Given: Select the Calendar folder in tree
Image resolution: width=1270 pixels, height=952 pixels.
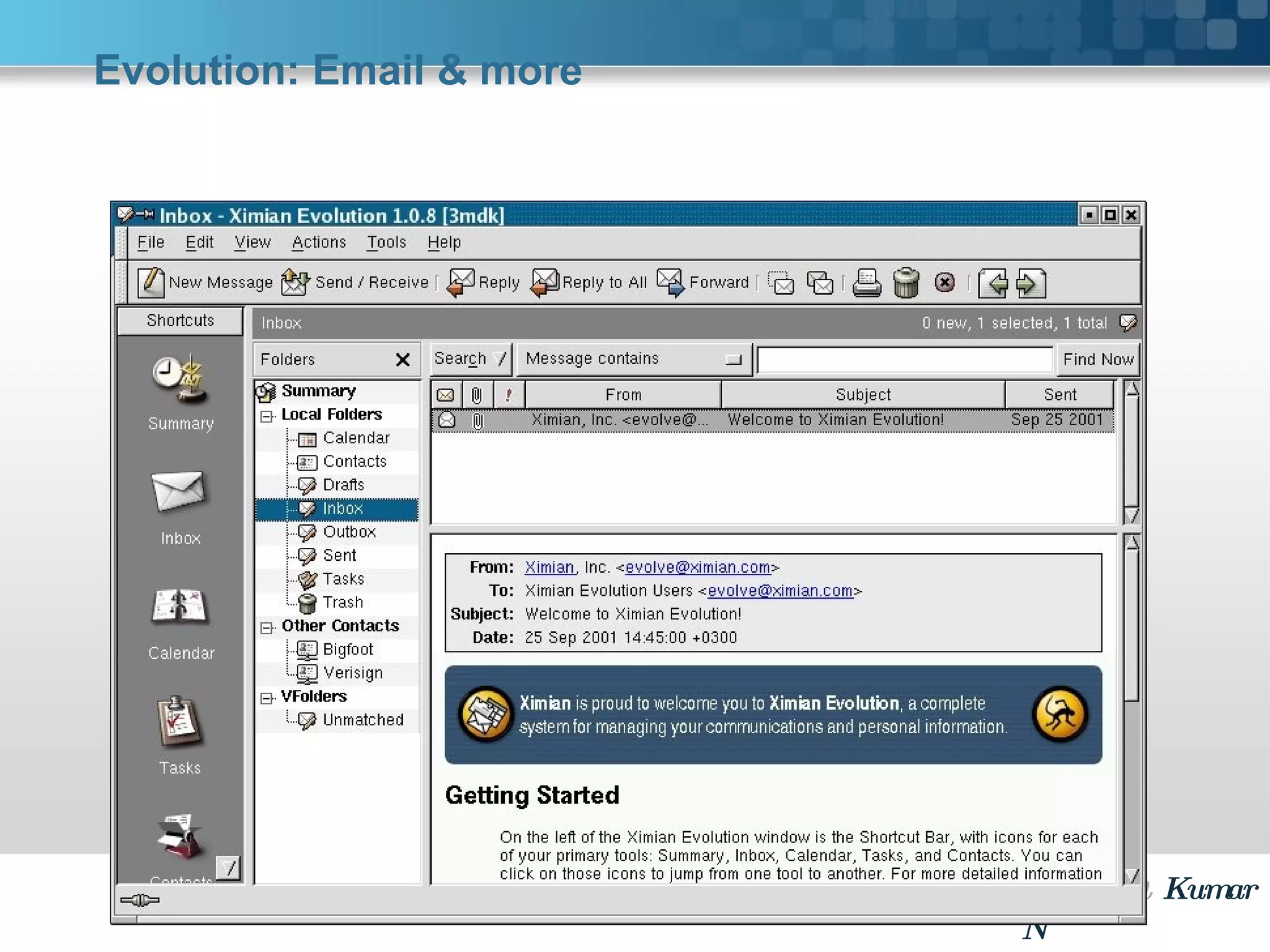Looking at the screenshot, I should 356,438.
